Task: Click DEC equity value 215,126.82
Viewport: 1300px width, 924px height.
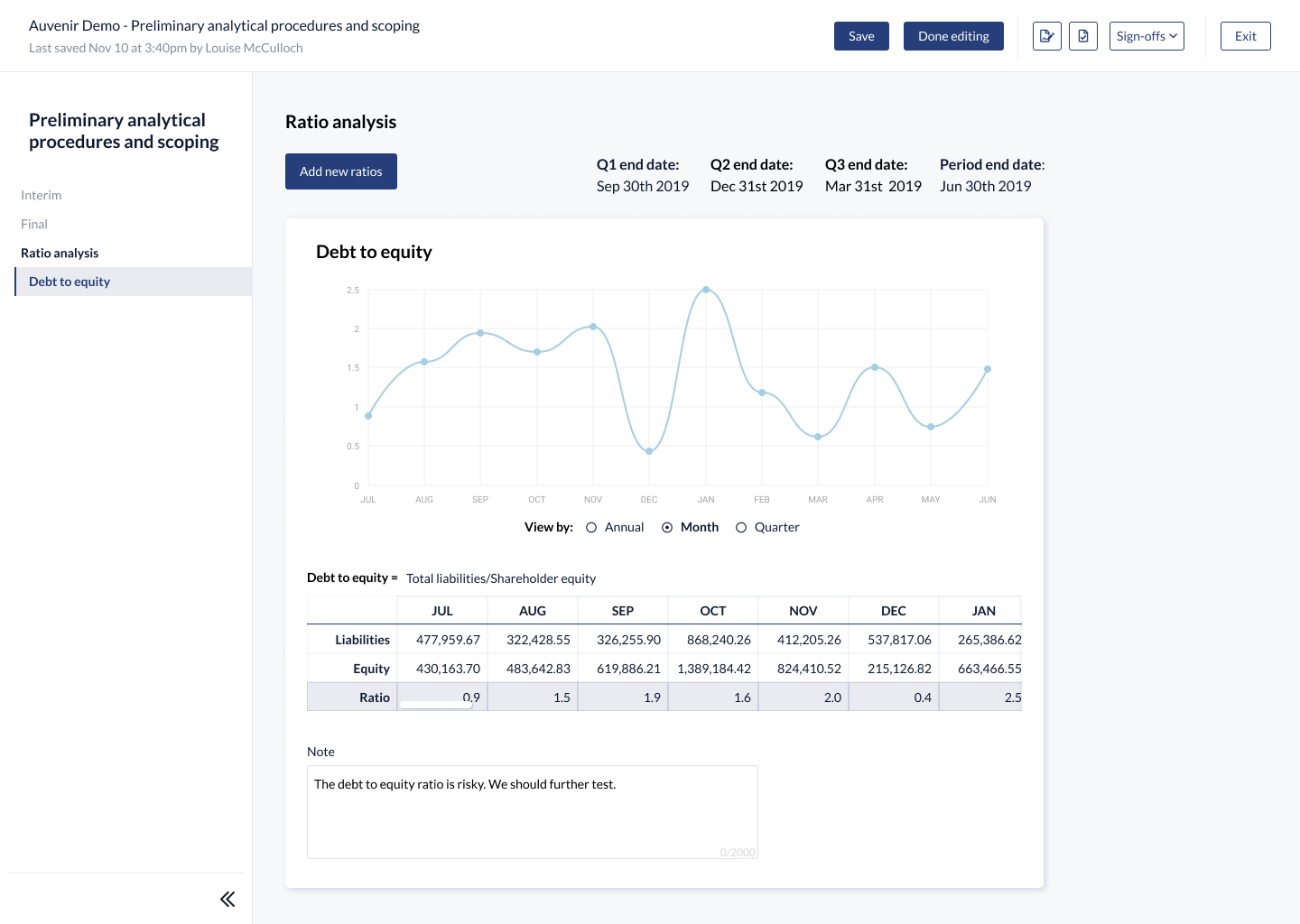Action: pyautogui.click(x=899, y=669)
